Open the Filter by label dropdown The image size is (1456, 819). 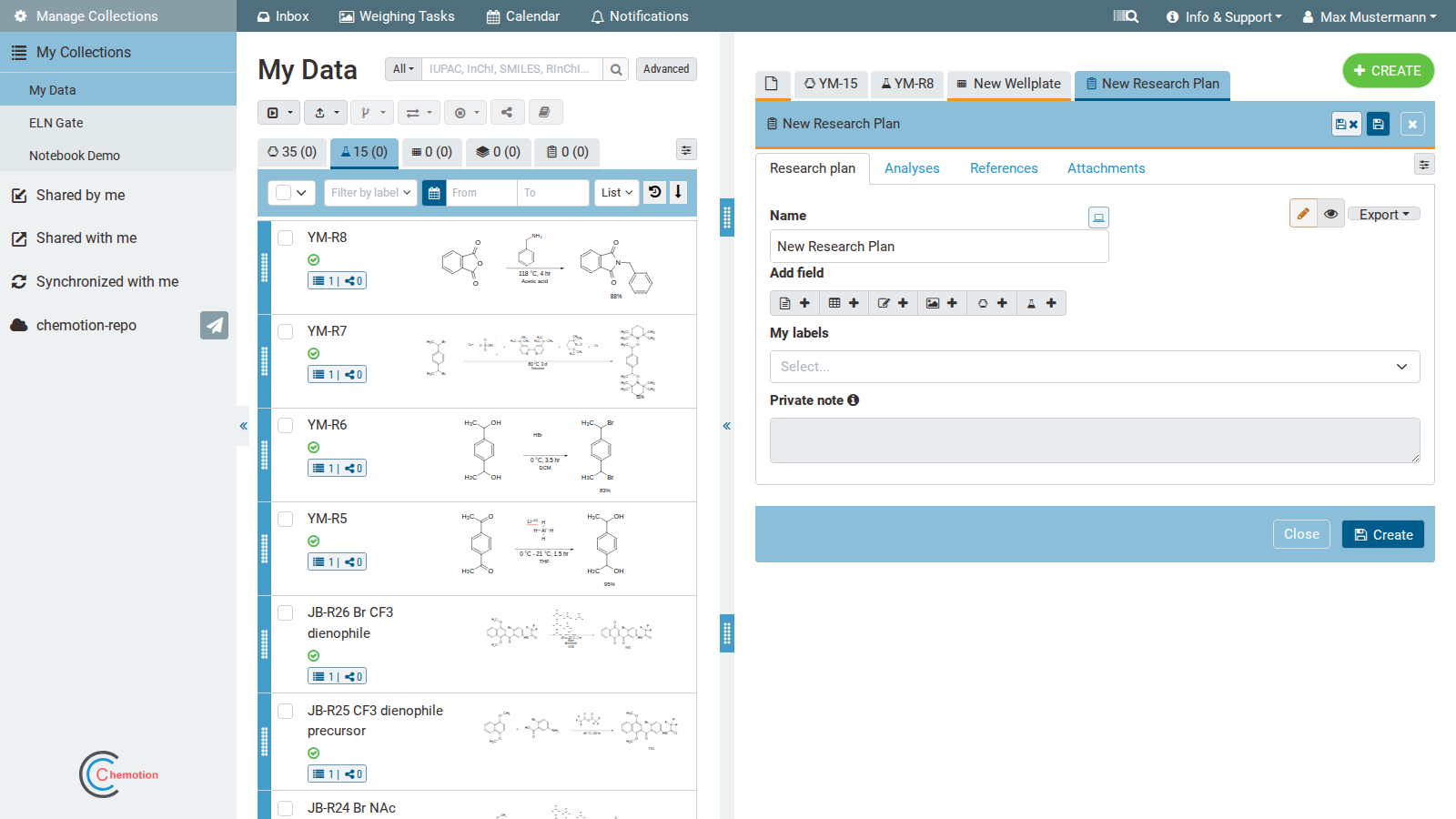370,193
